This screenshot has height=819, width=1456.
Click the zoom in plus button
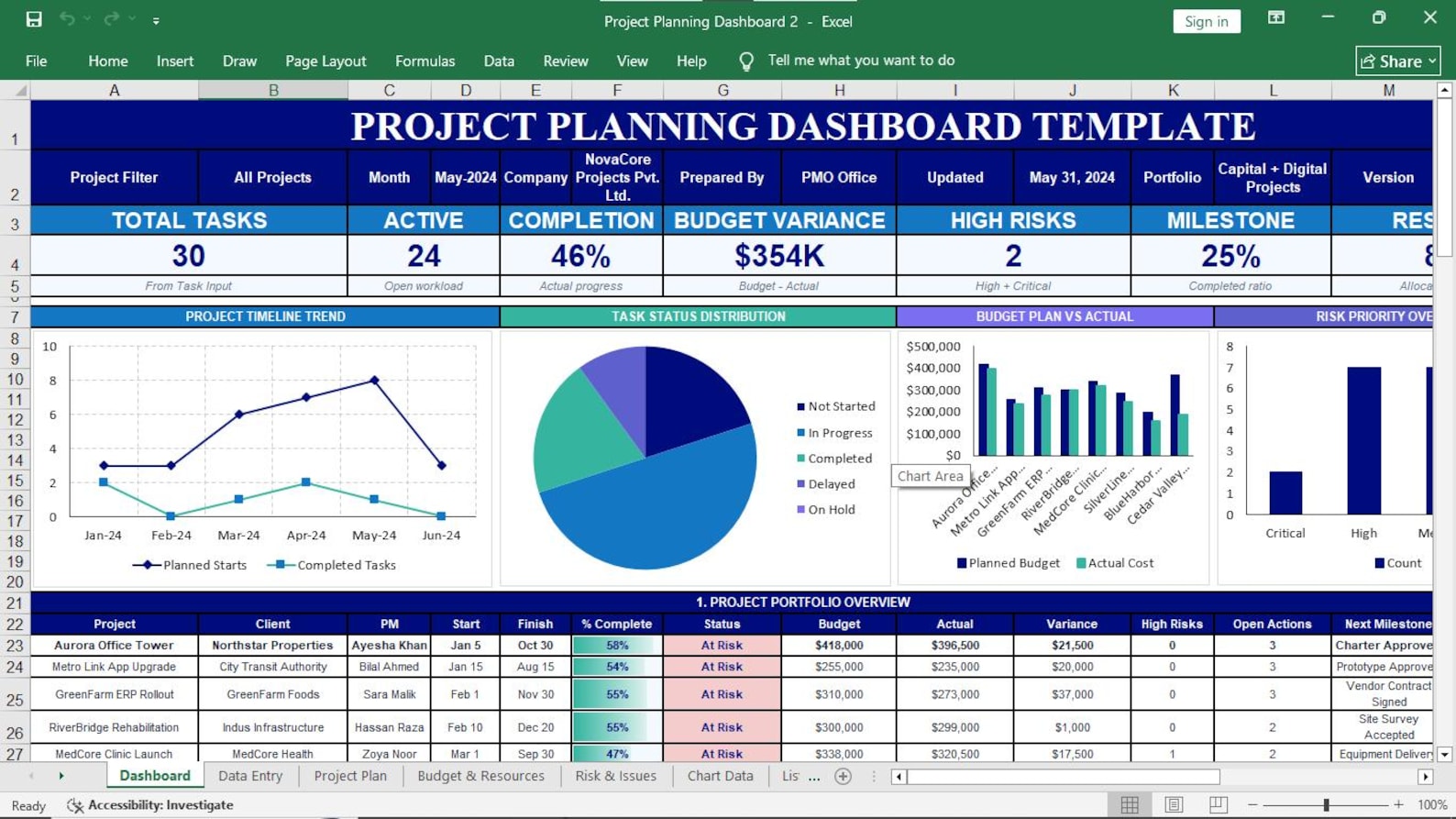1398,804
